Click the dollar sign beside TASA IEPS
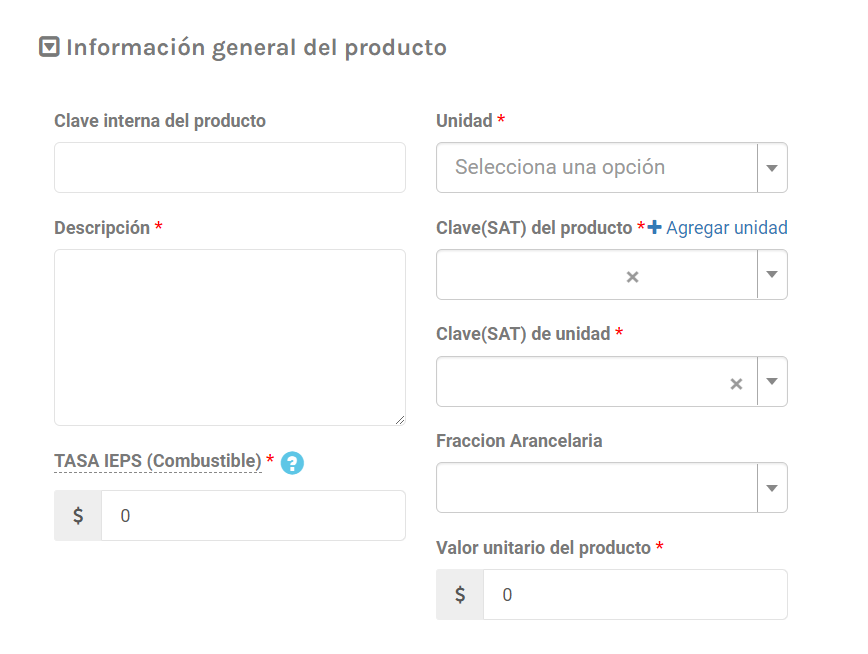This screenshot has width=868, height=654. pos(78,516)
